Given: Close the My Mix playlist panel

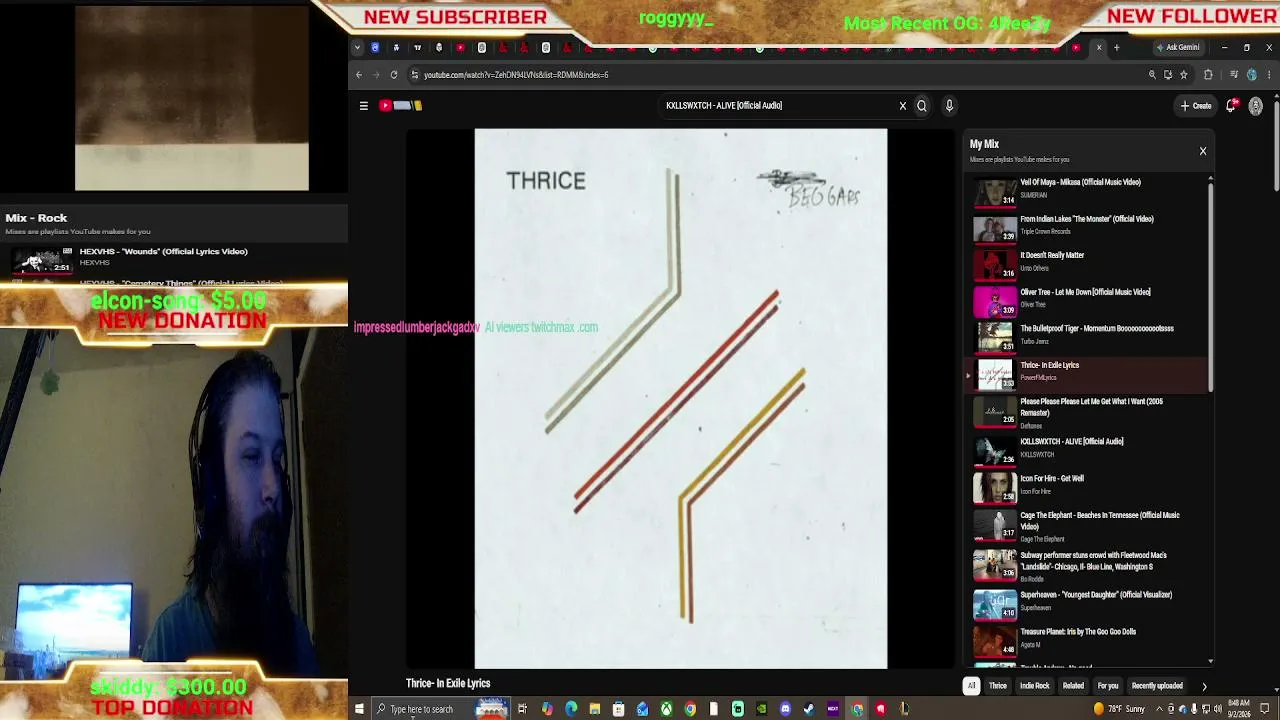Looking at the screenshot, I should (x=1203, y=151).
